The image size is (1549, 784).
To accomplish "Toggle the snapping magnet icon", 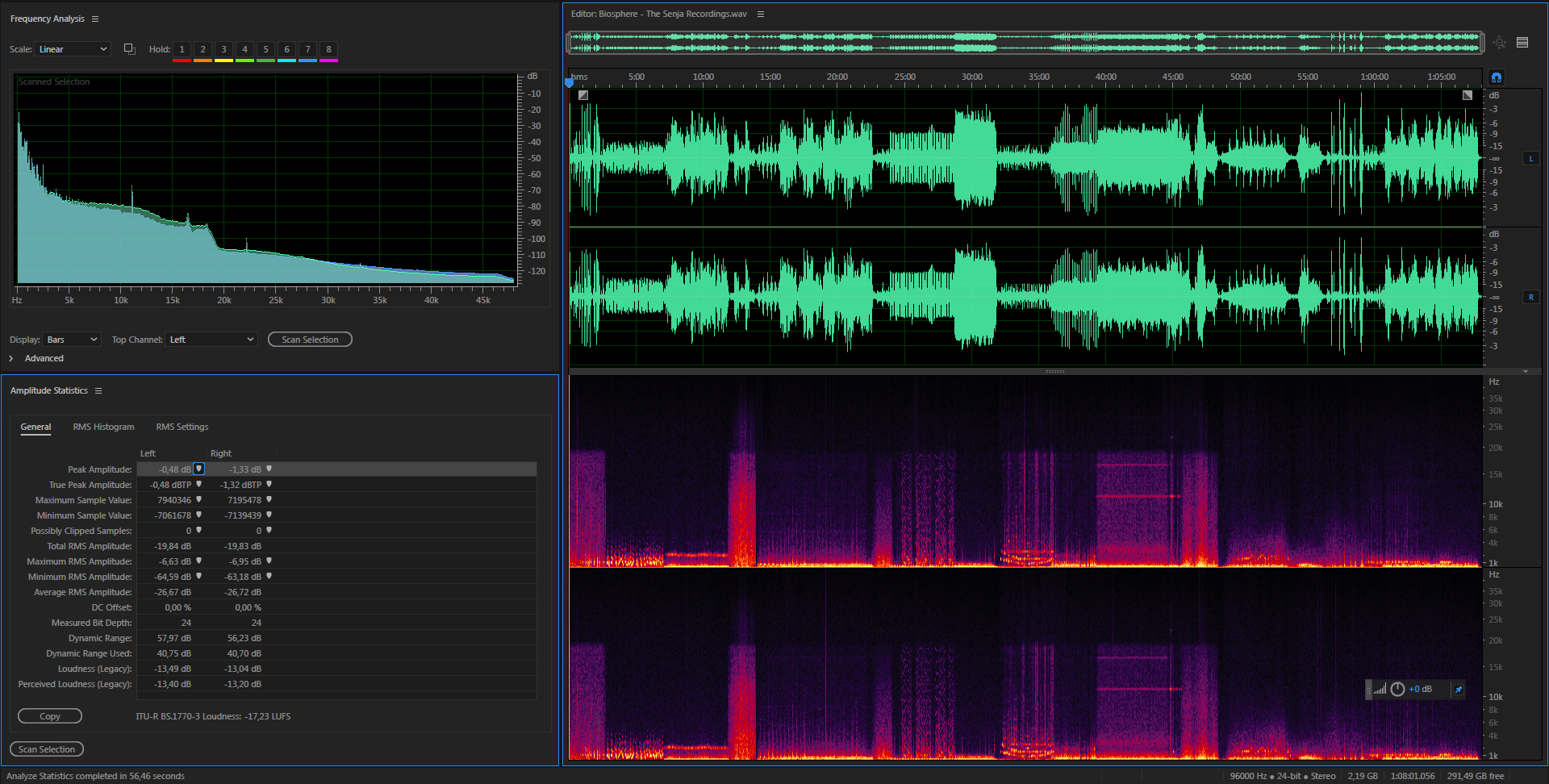I will tap(1497, 77).
